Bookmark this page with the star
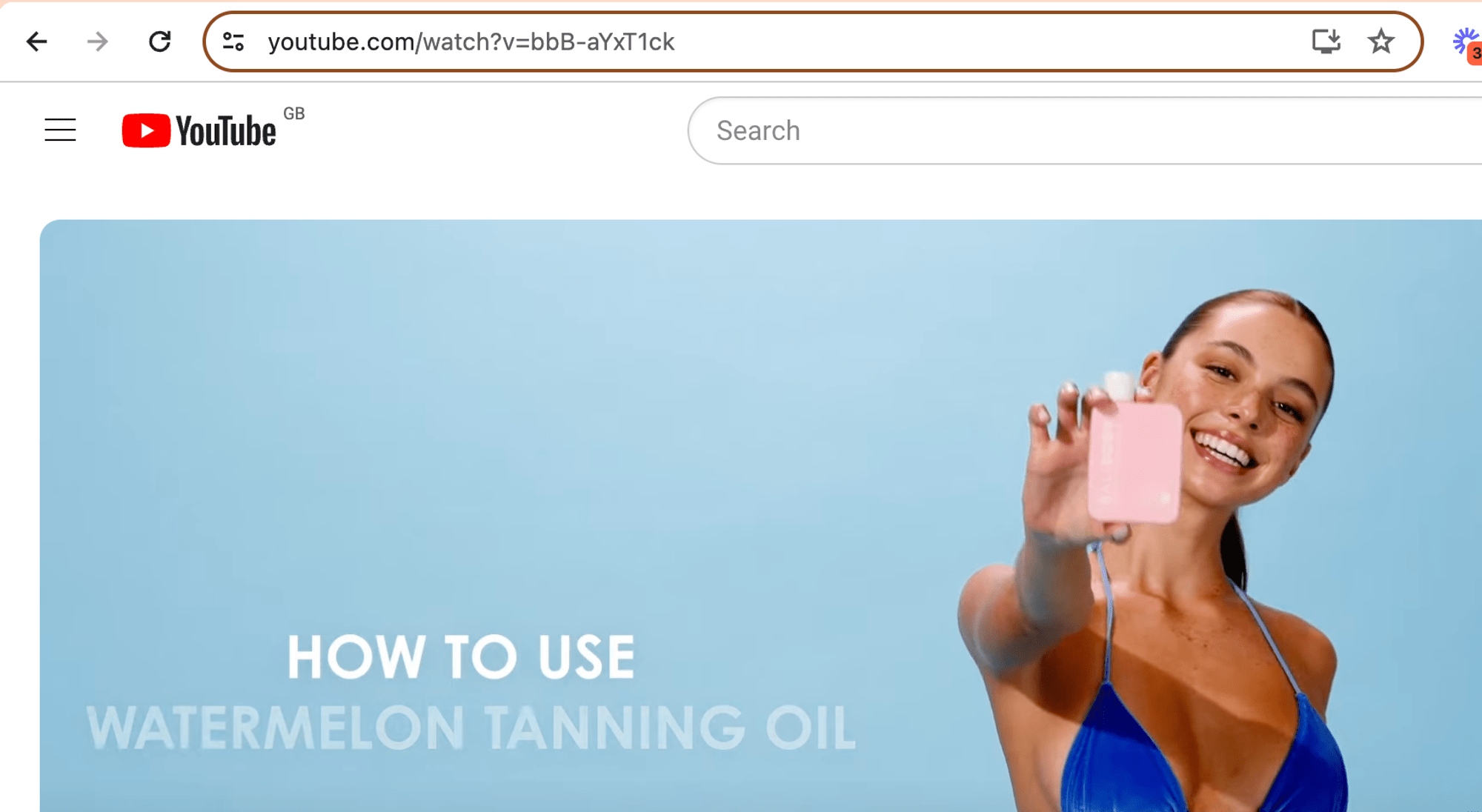This screenshot has height=812, width=1482. pyautogui.click(x=1380, y=41)
